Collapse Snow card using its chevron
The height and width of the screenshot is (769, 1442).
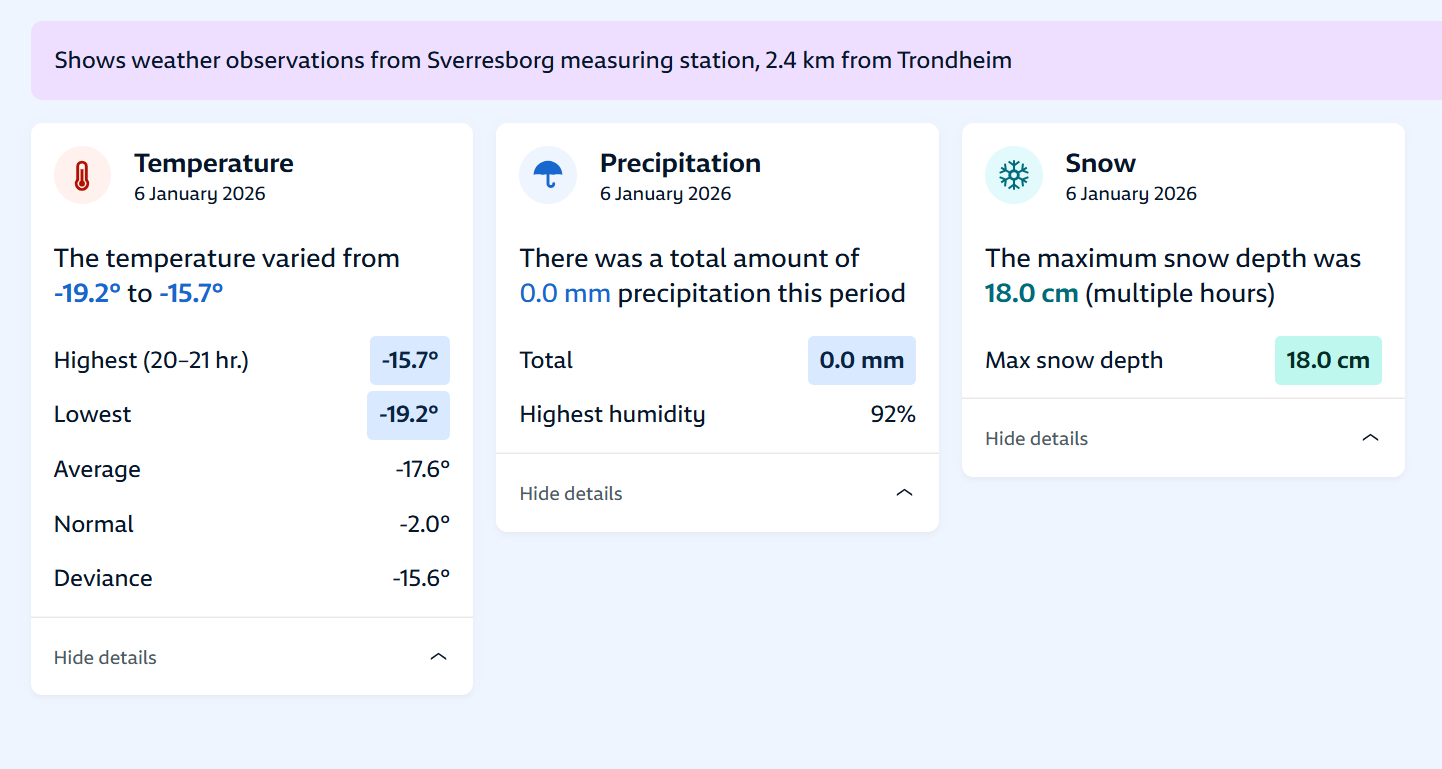coord(1370,438)
